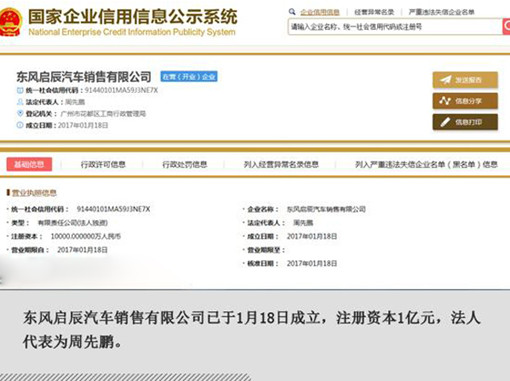Click the registered capital value 10000.000000万人民币
510x381 pixels.
tap(86, 236)
